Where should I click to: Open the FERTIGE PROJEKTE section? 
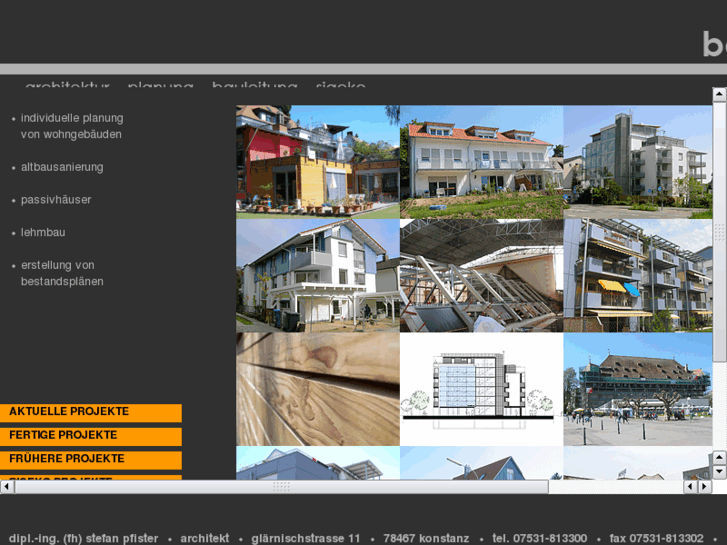point(91,436)
